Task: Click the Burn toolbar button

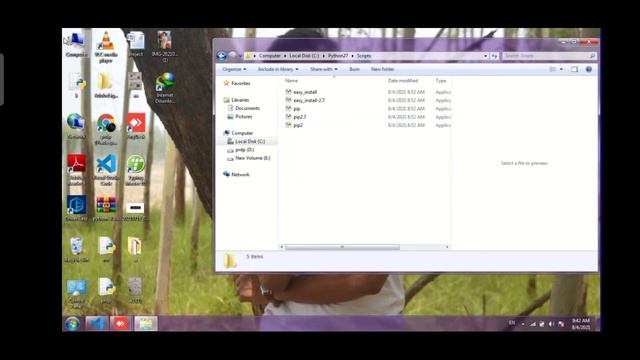Action: (x=354, y=69)
